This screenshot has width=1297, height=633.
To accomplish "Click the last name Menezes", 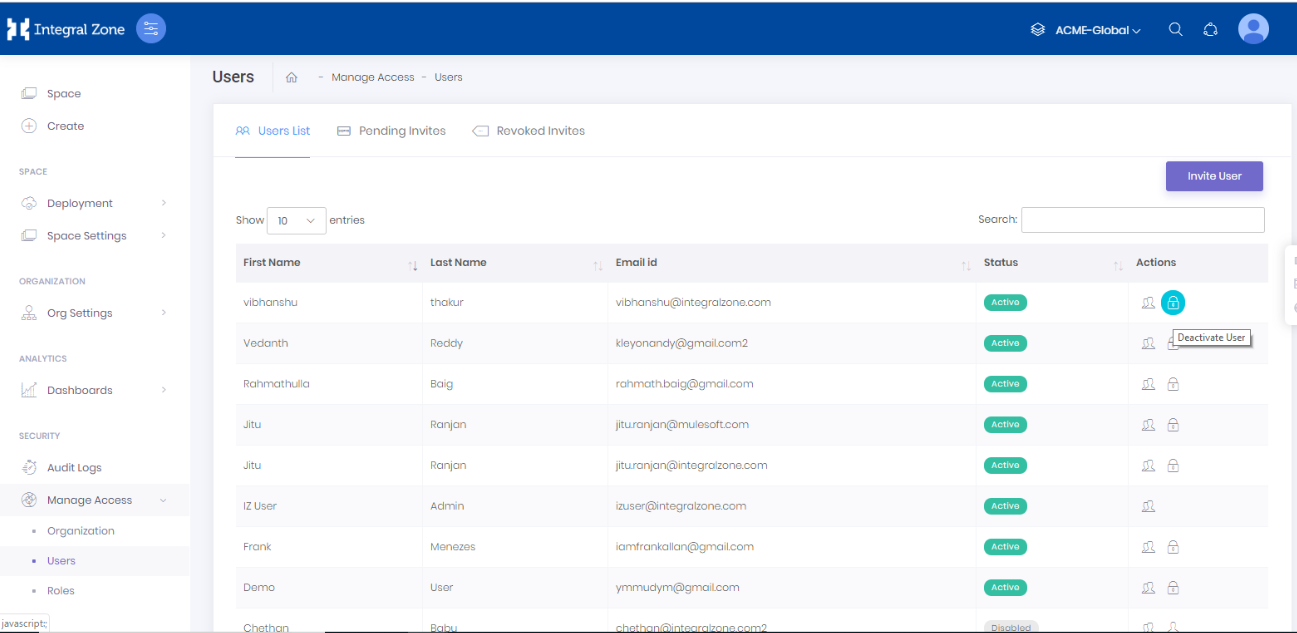I will point(453,547).
